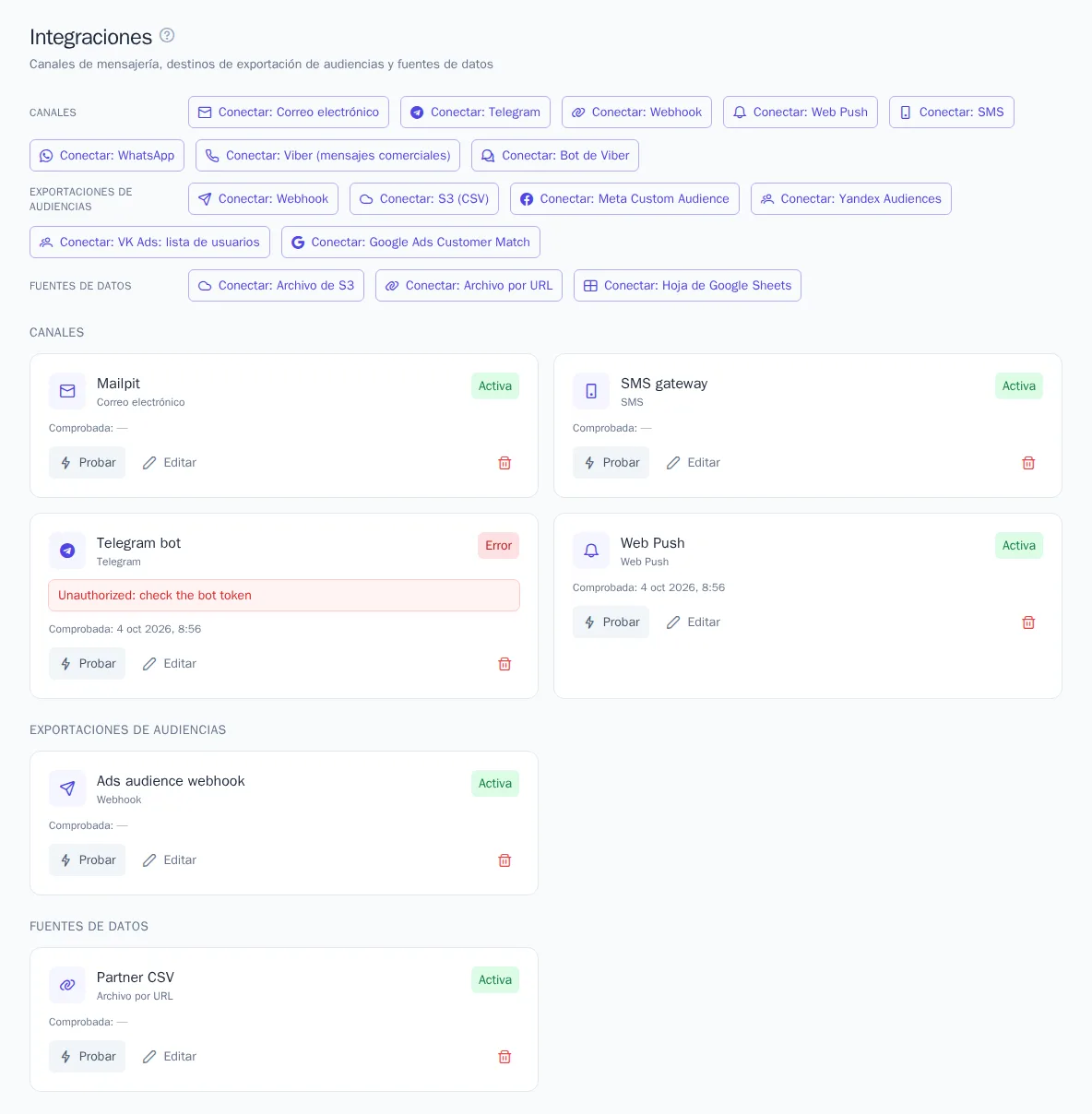Screen dimensions: 1092x1114
Task: Edit the SMS gateway integration
Action: pyautogui.click(x=694, y=463)
